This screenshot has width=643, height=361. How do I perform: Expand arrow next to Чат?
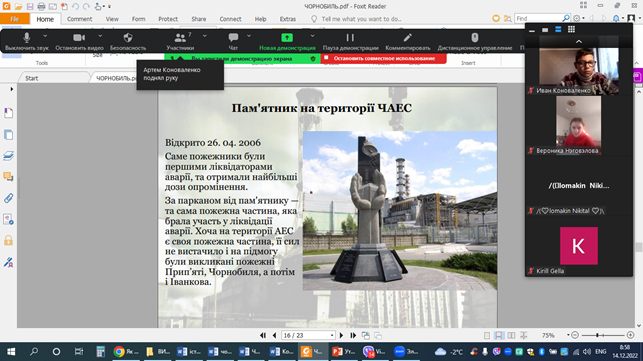pyautogui.click(x=249, y=36)
